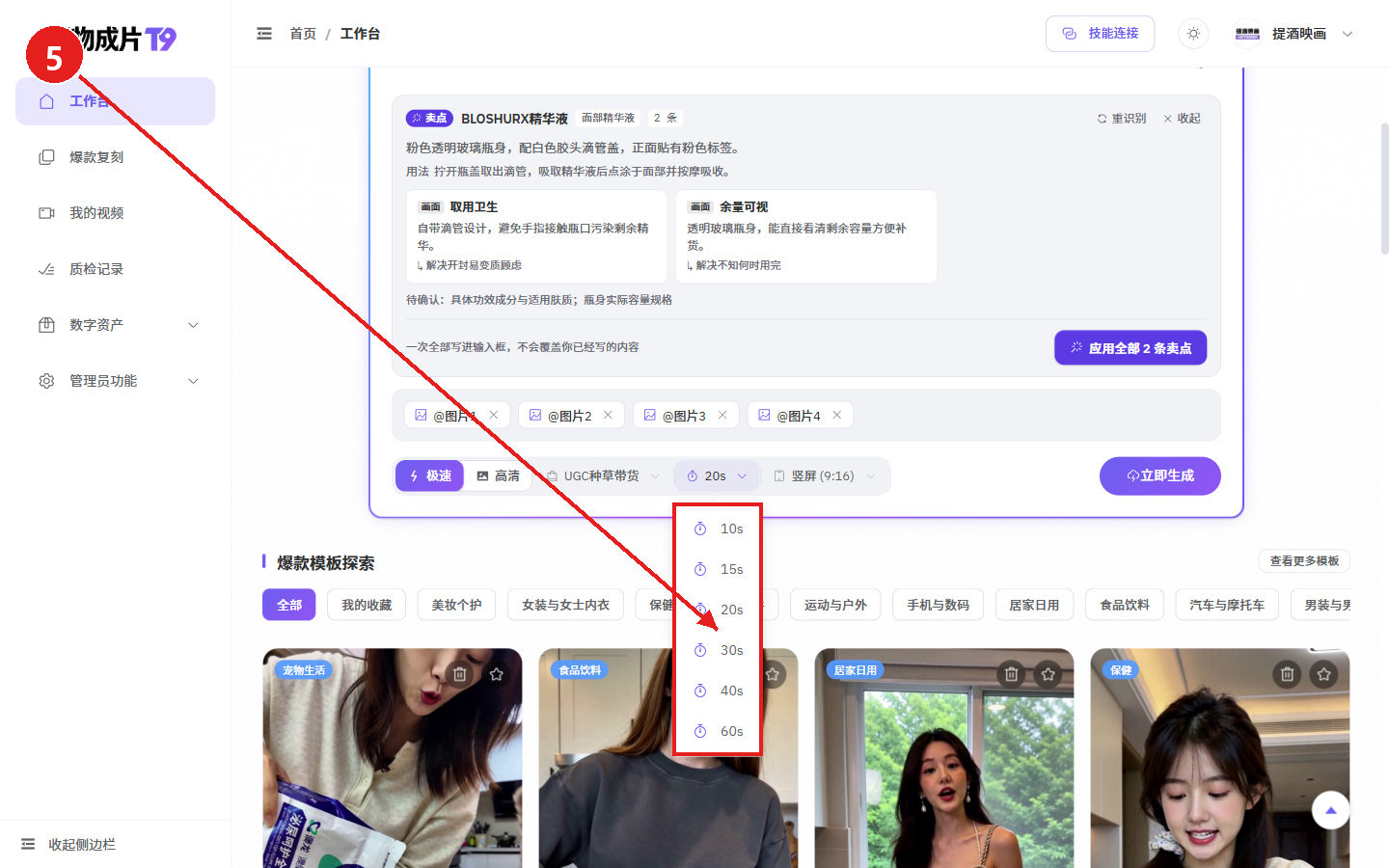Screen dimensions: 1389x868
Task: Toggle the sidebar menu hamburger icon
Action: (x=264, y=34)
